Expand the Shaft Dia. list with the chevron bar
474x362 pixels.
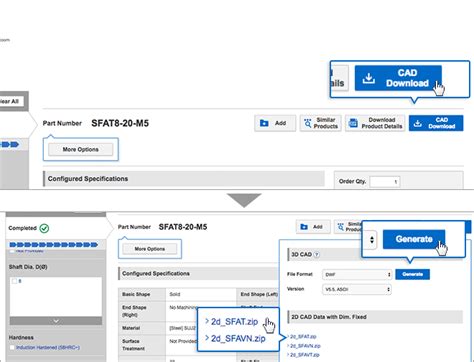56,321
